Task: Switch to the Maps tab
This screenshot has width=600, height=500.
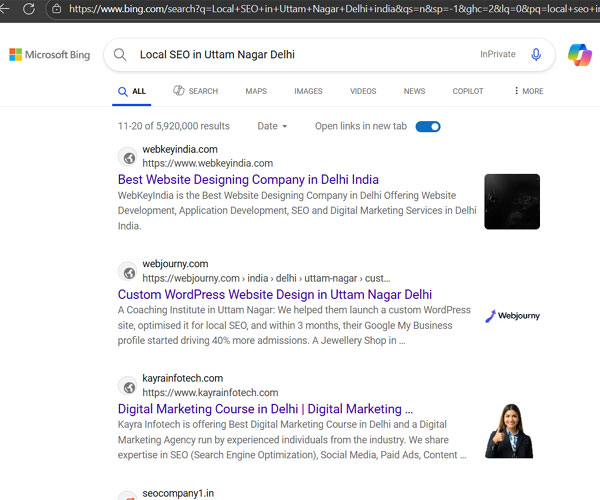Action: coord(256,91)
